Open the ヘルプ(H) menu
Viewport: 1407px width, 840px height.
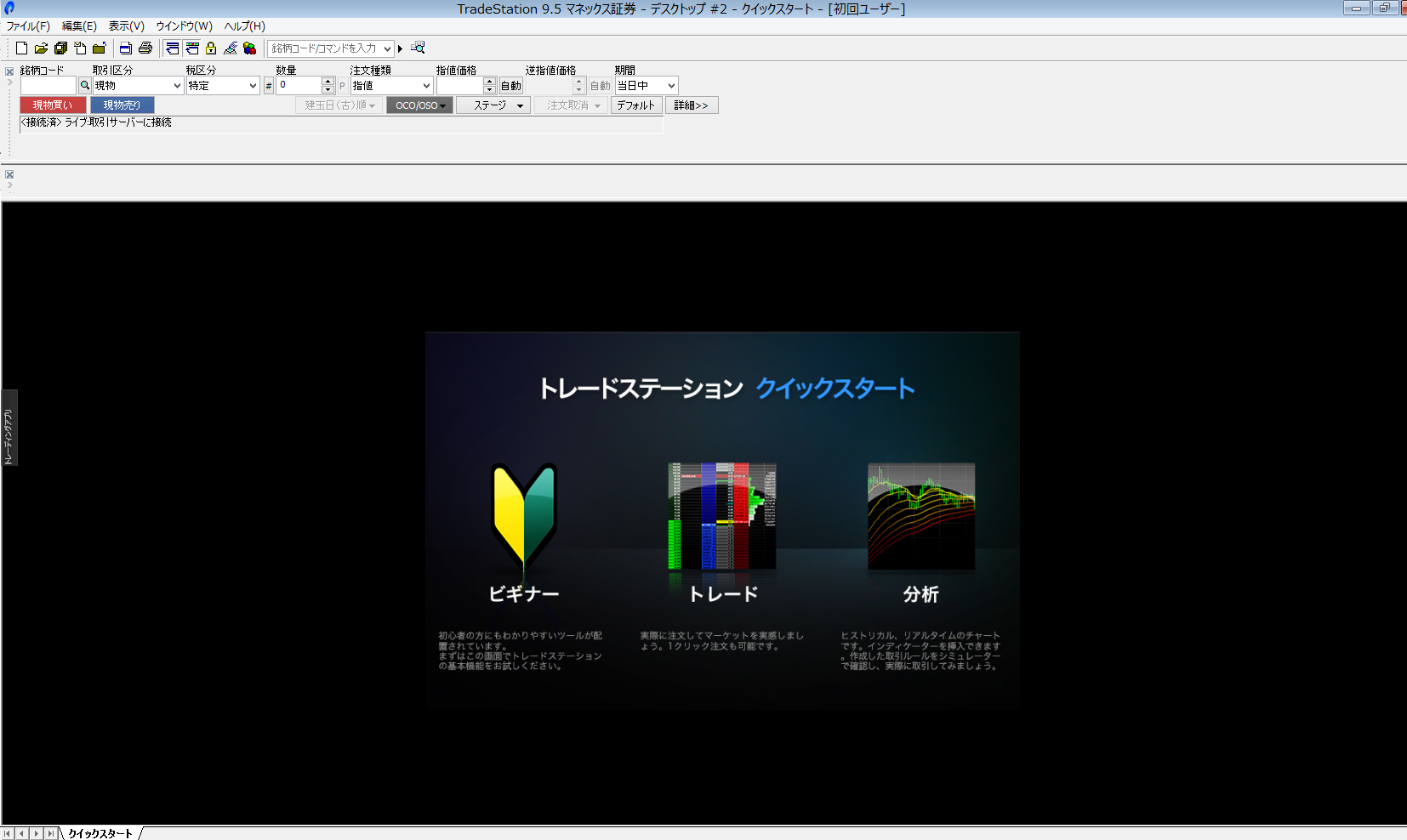(245, 26)
